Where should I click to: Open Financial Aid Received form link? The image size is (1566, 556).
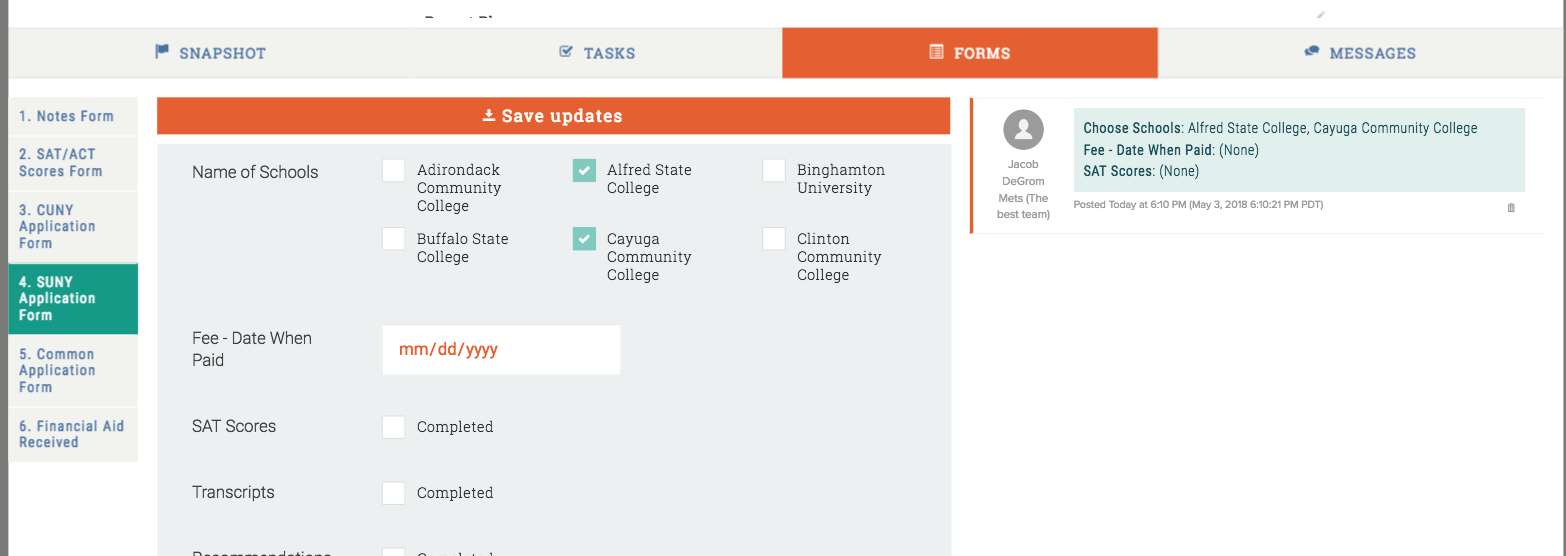click(71, 434)
